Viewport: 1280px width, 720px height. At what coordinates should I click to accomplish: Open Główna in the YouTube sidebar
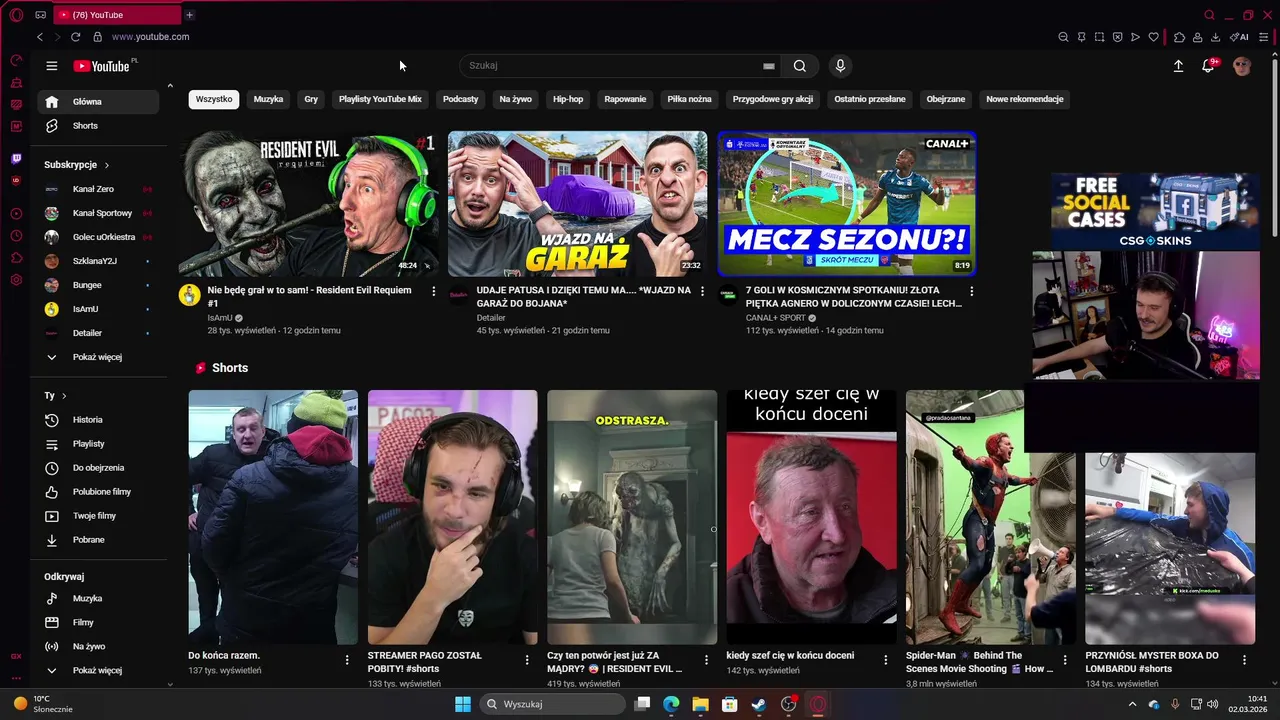pos(98,102)
